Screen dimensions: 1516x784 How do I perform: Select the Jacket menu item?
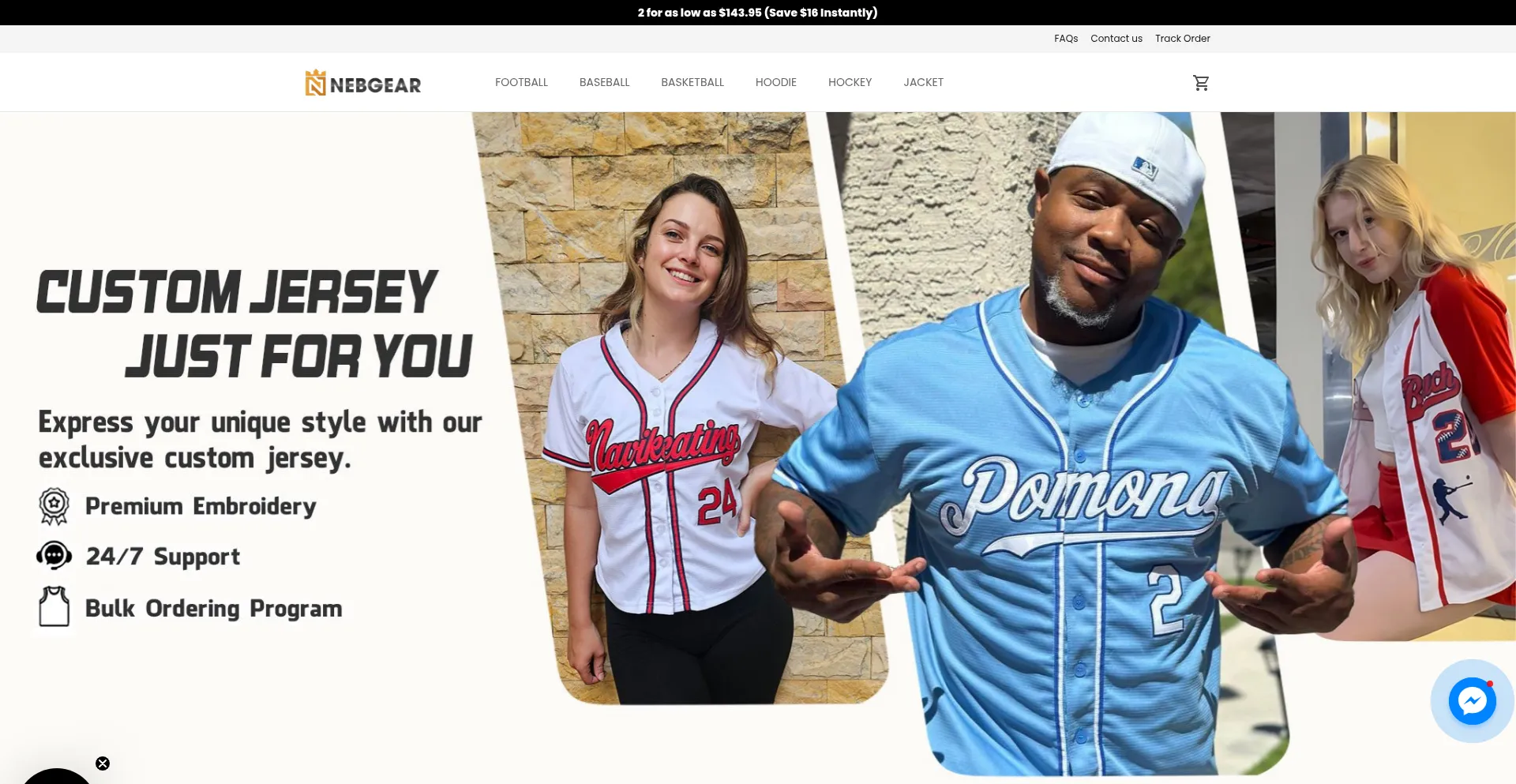[x=923, y=82]
